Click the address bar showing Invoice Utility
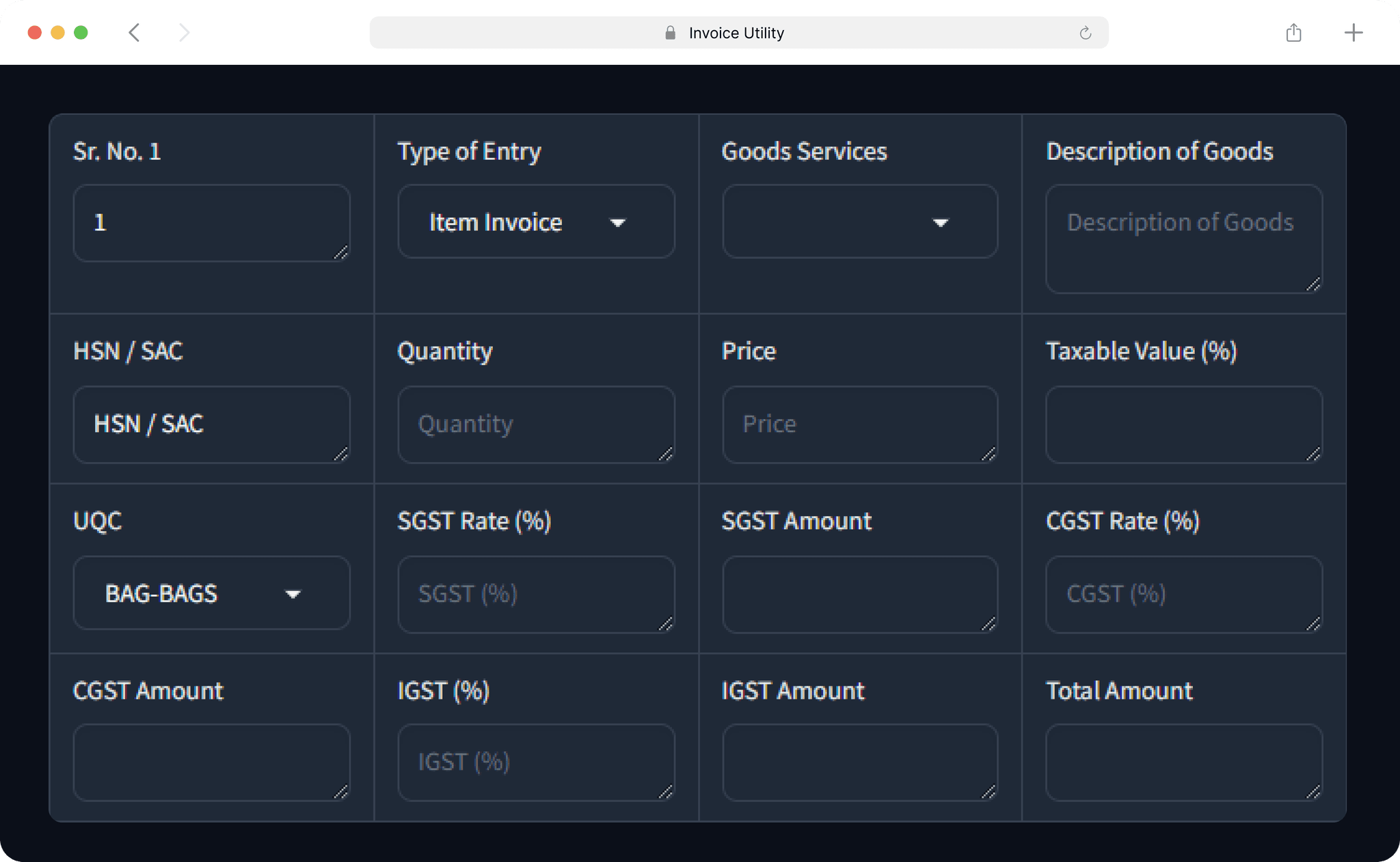 (x=736, y=32)
